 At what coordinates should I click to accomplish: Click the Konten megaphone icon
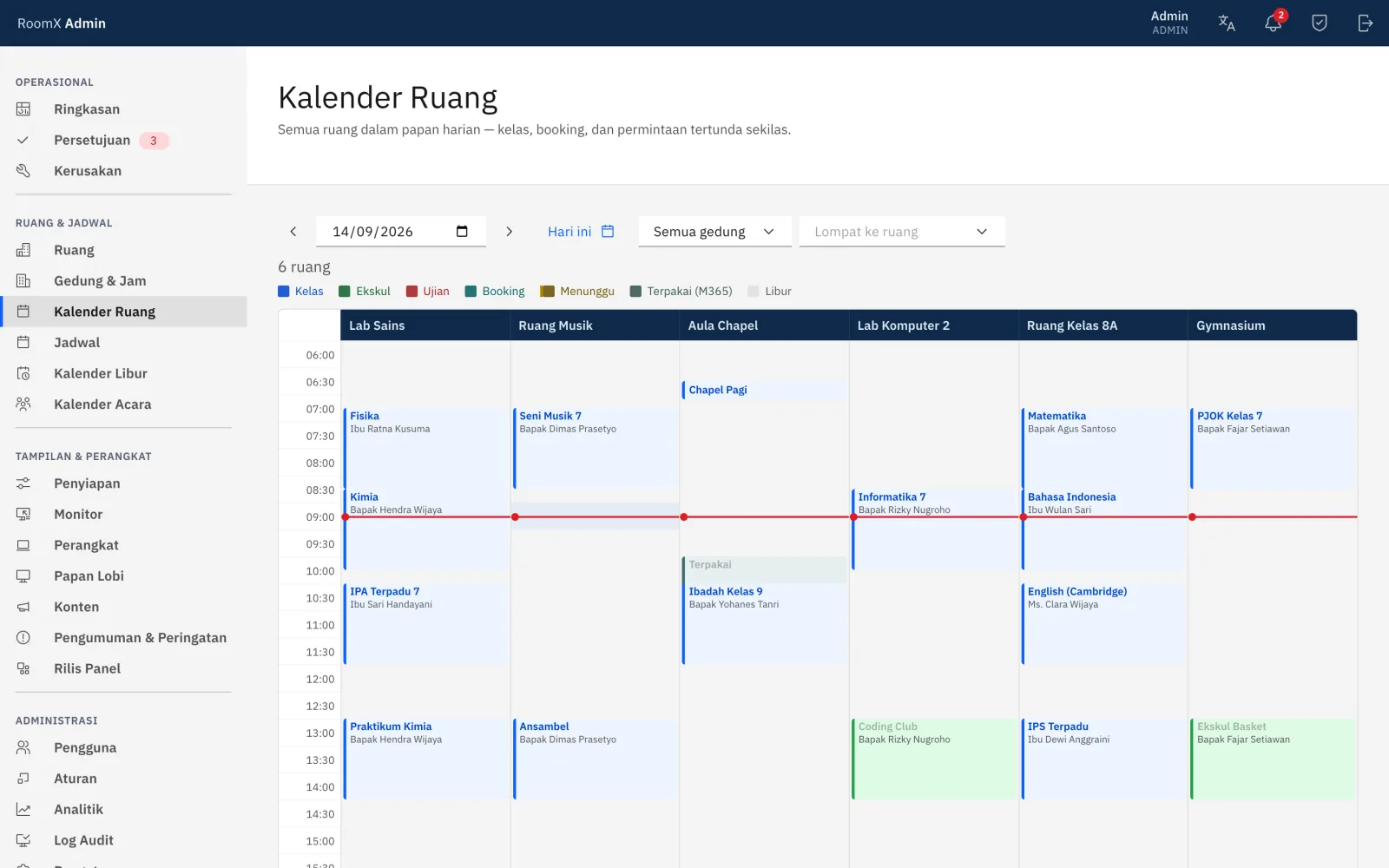tap(23, 607)
